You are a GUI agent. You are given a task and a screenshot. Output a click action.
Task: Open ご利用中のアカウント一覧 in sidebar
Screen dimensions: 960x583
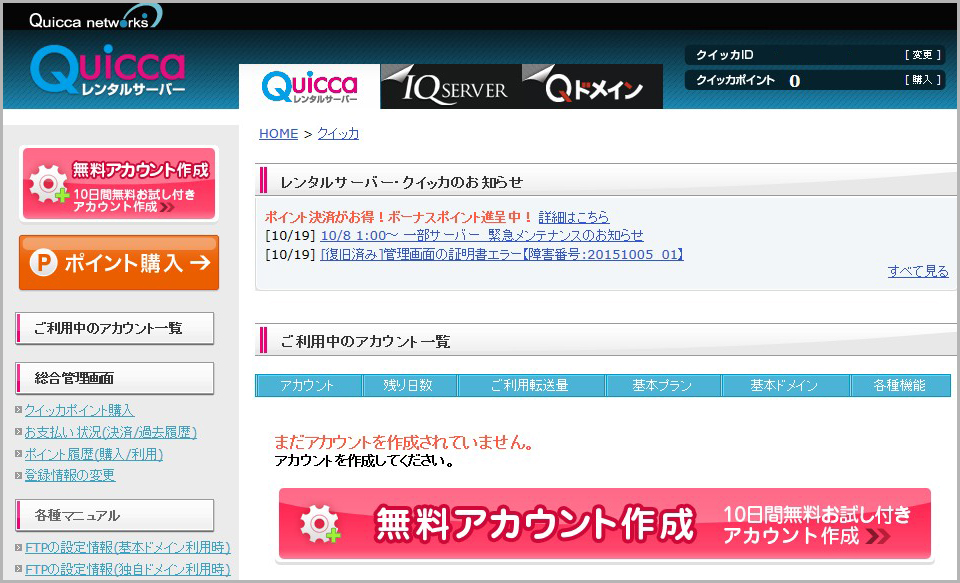(114, 328)
